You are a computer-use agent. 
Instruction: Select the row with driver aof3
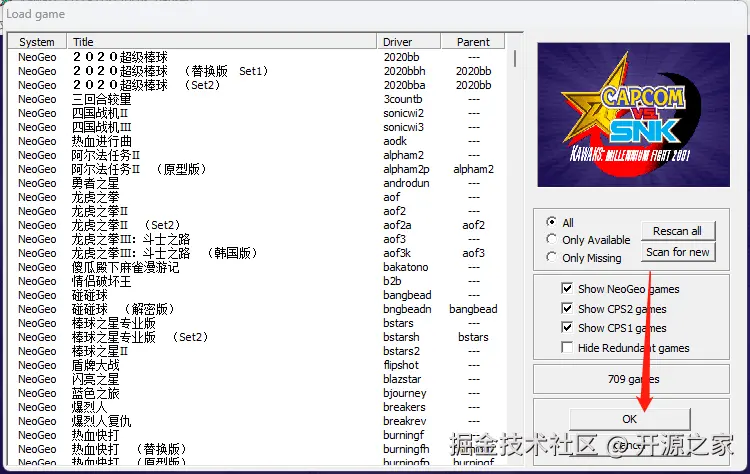click(256, 239)
